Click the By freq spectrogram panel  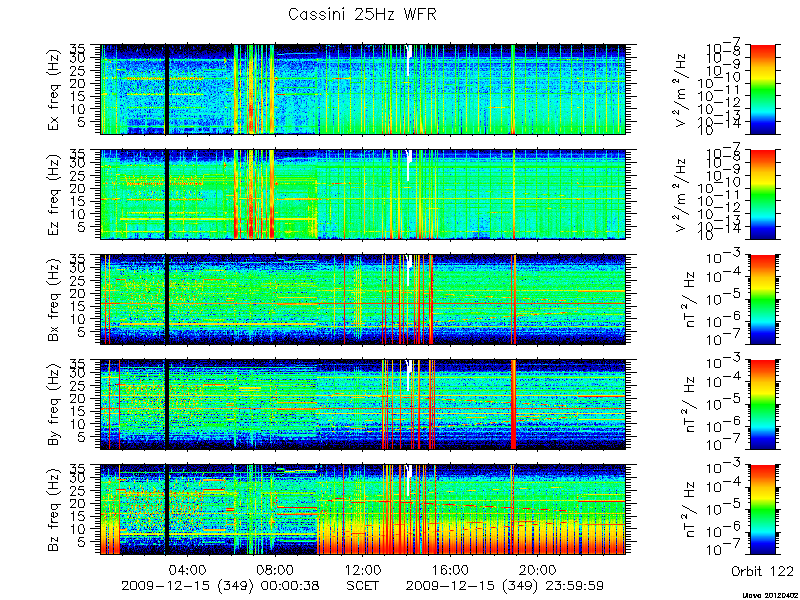pyautogui.click(x=363, y=405)
